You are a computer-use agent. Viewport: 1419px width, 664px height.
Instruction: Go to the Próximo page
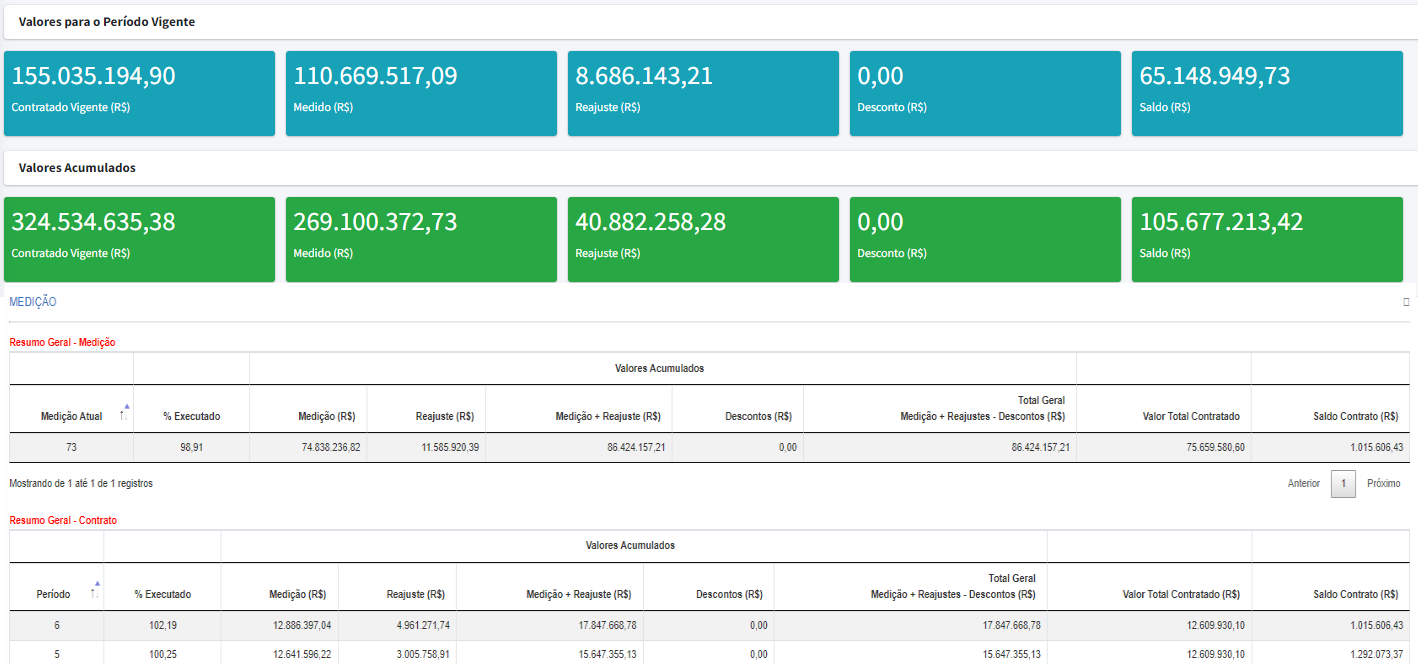tap(1383, 484)
